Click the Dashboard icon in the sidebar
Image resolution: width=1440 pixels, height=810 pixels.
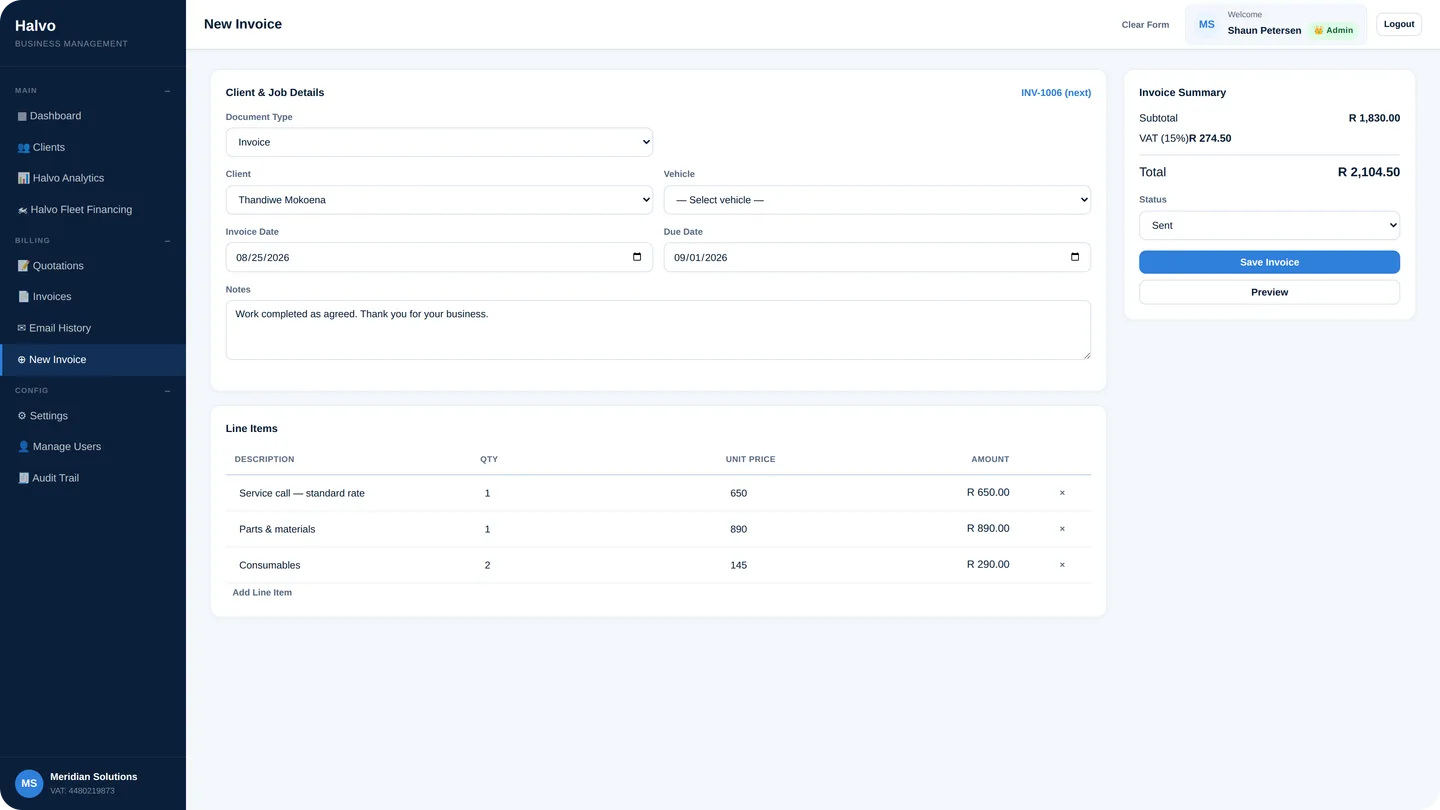pyautogui.click(x=22, y=116)
